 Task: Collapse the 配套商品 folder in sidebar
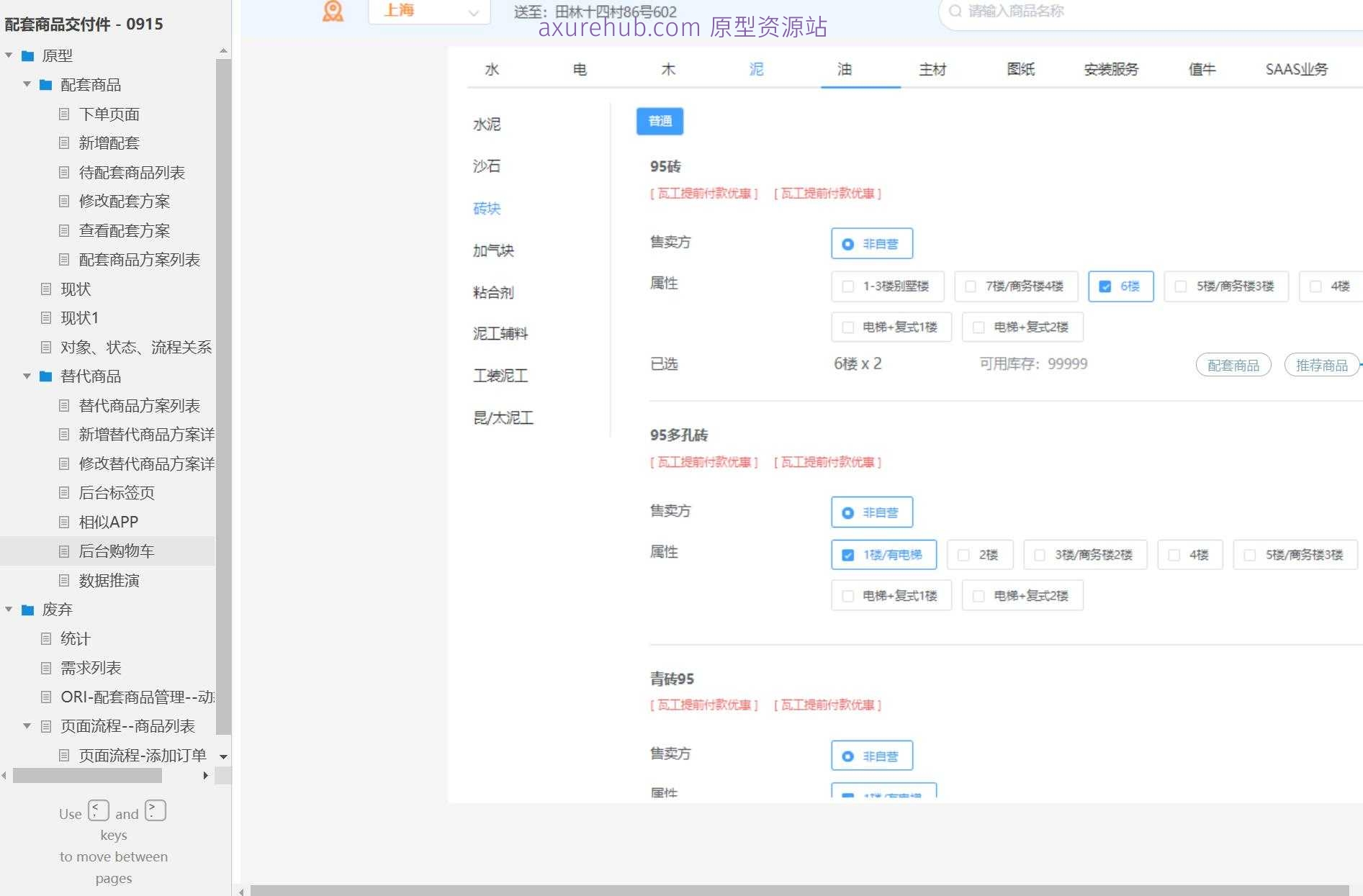pos(27,84)
